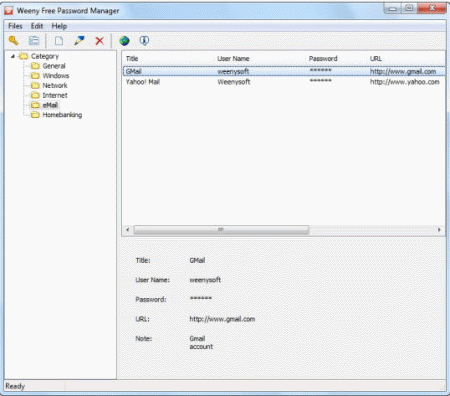This screenshot has height=396, width=450.
Task: Click the Weeny app icon in the title bar
Action: click(9, 11)
